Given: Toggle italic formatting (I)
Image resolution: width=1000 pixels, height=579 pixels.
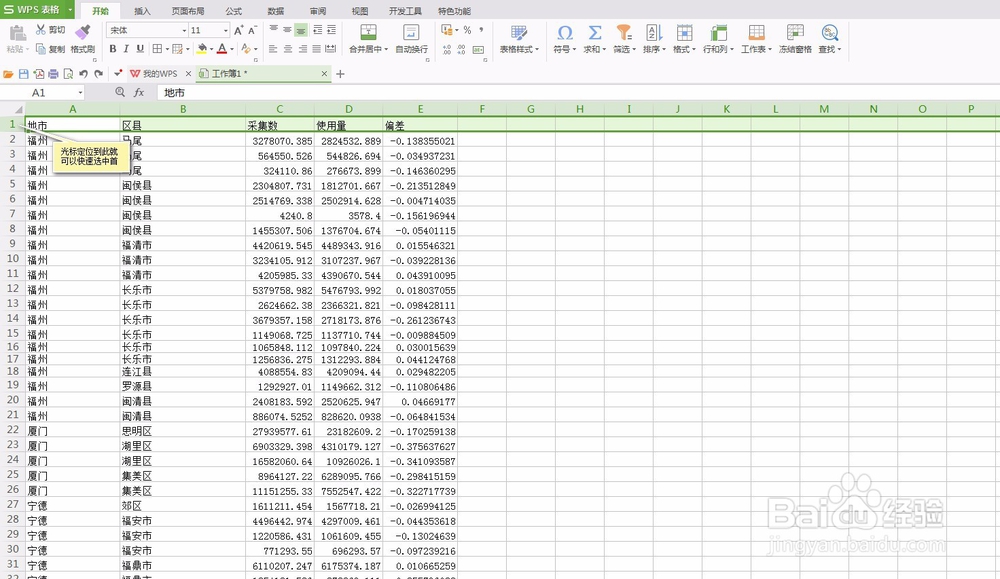Looking at the screenshot, I should click(126, 48).
